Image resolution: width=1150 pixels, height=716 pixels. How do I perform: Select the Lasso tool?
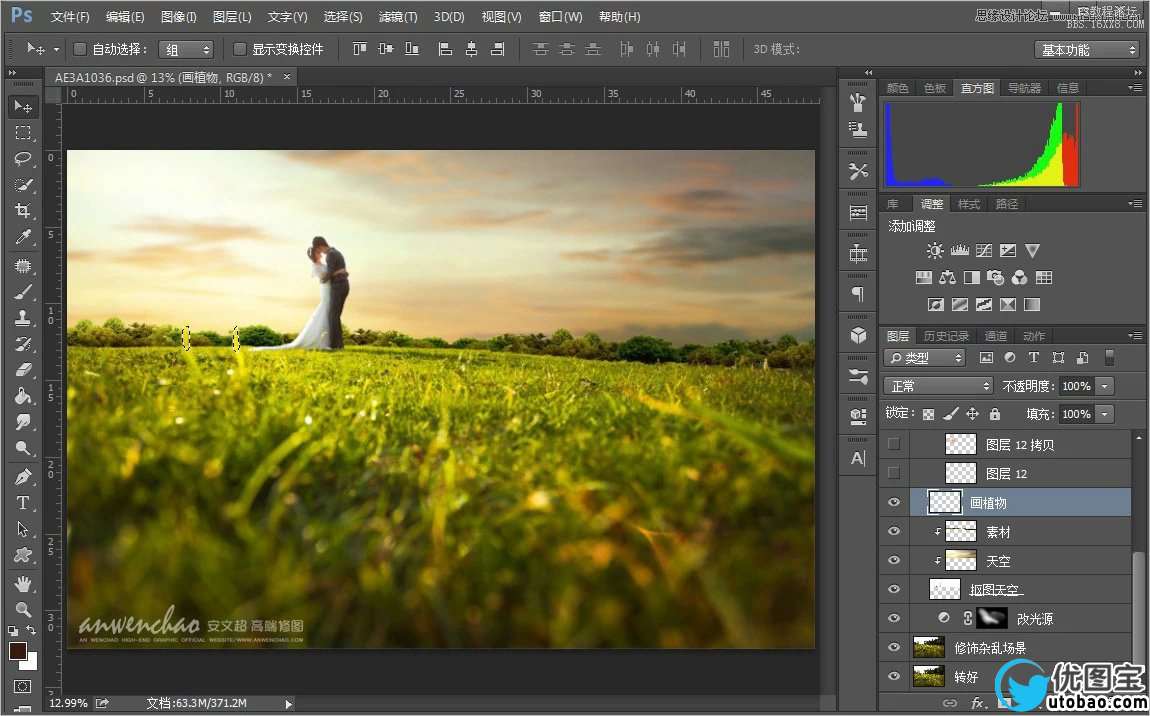22,159
